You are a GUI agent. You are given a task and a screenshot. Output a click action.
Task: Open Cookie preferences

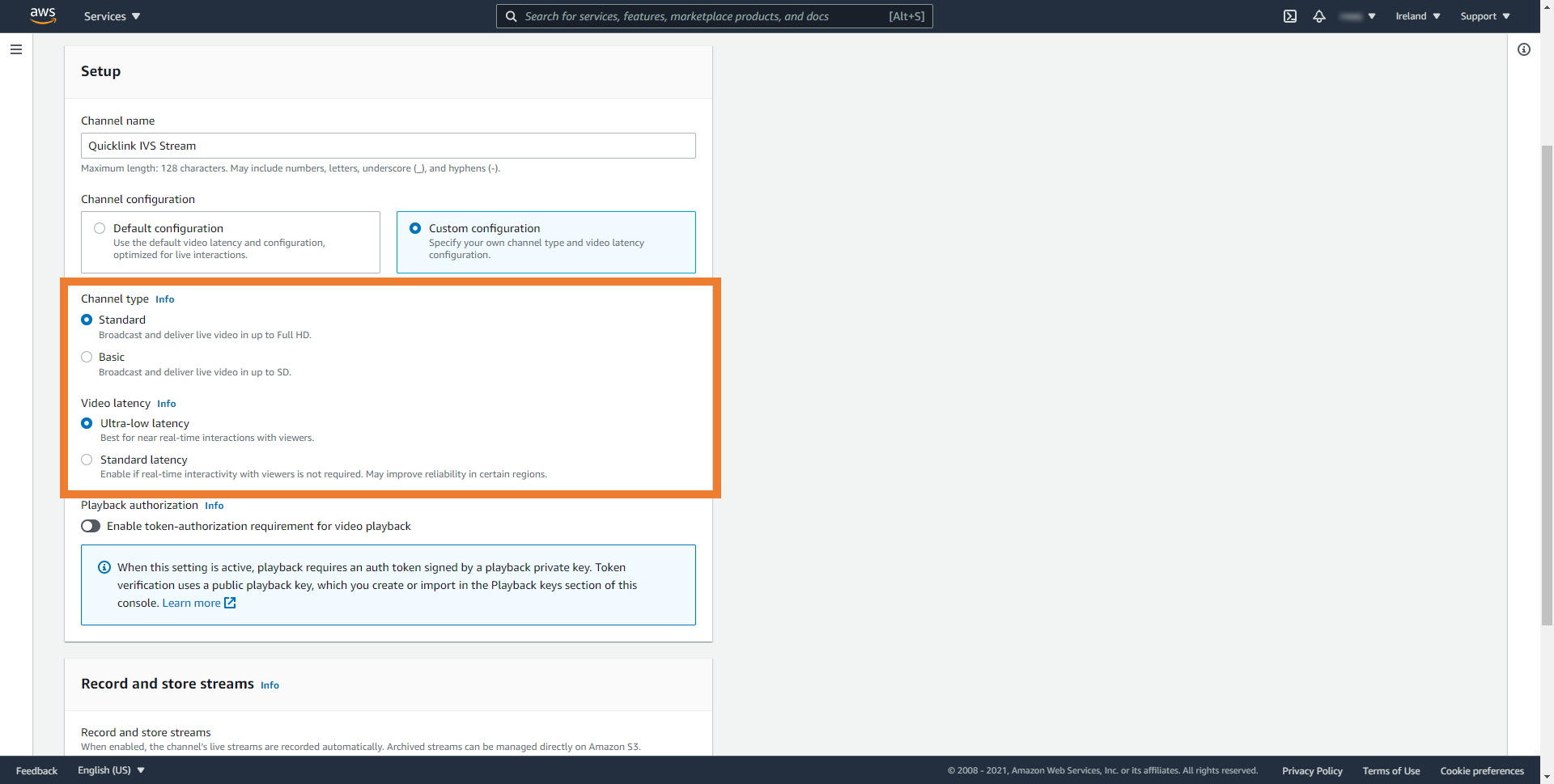tap(1482, 770)
